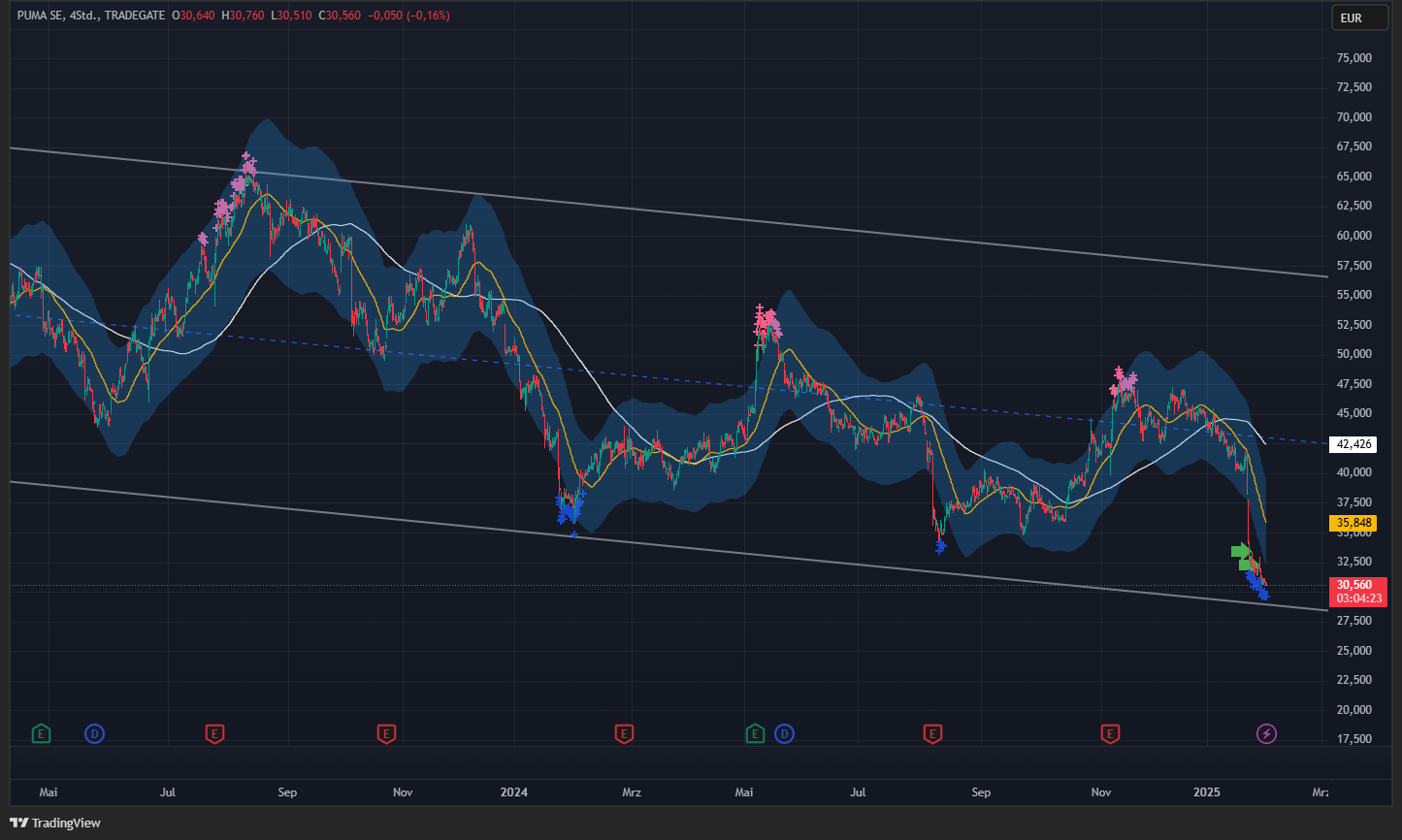The image size is (1402, 840).
Task: Click the 60,000 price axis label
Action: click(1353, 236)
